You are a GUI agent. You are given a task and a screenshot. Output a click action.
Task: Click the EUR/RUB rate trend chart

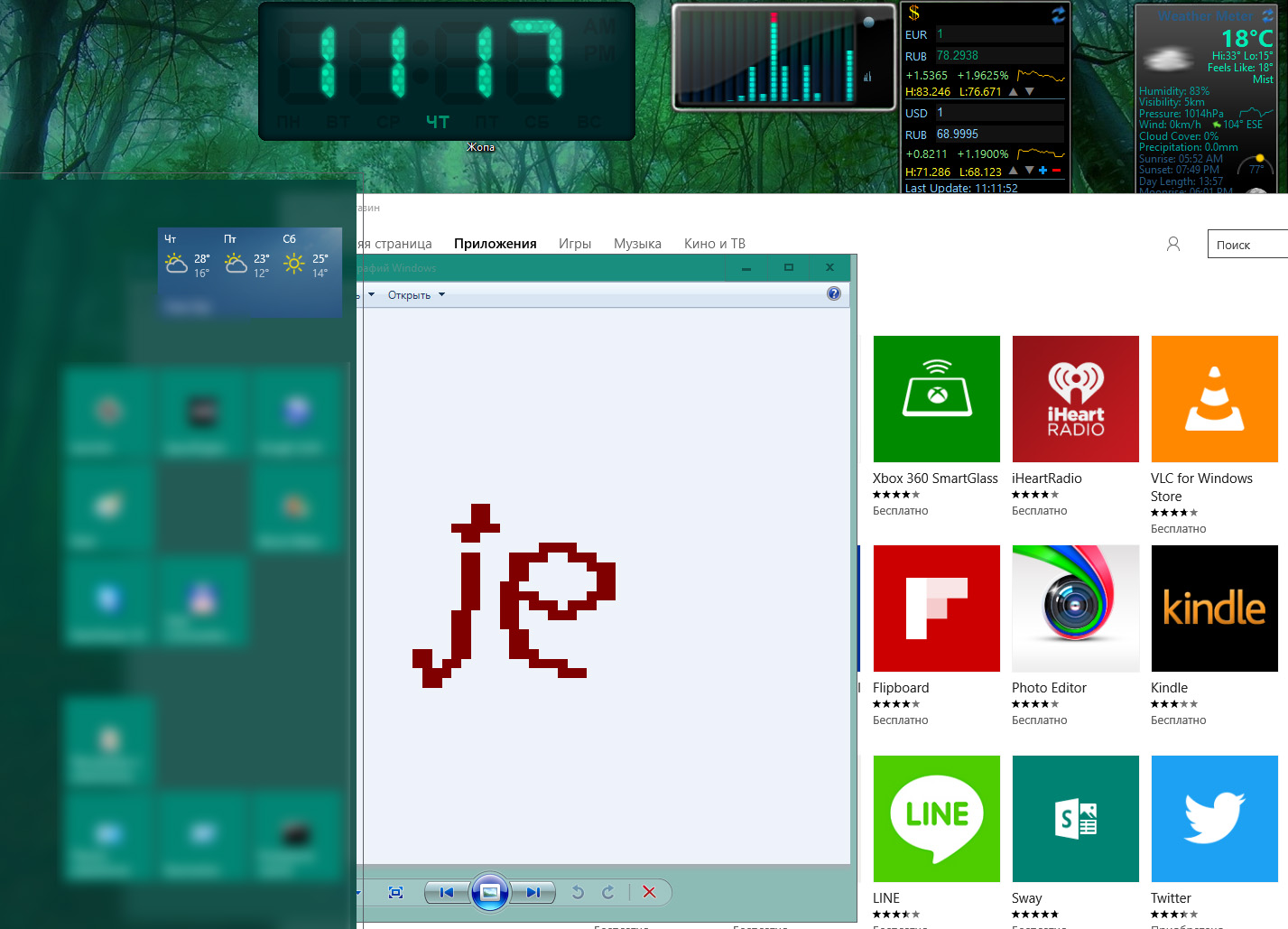tap(1041, 76)
